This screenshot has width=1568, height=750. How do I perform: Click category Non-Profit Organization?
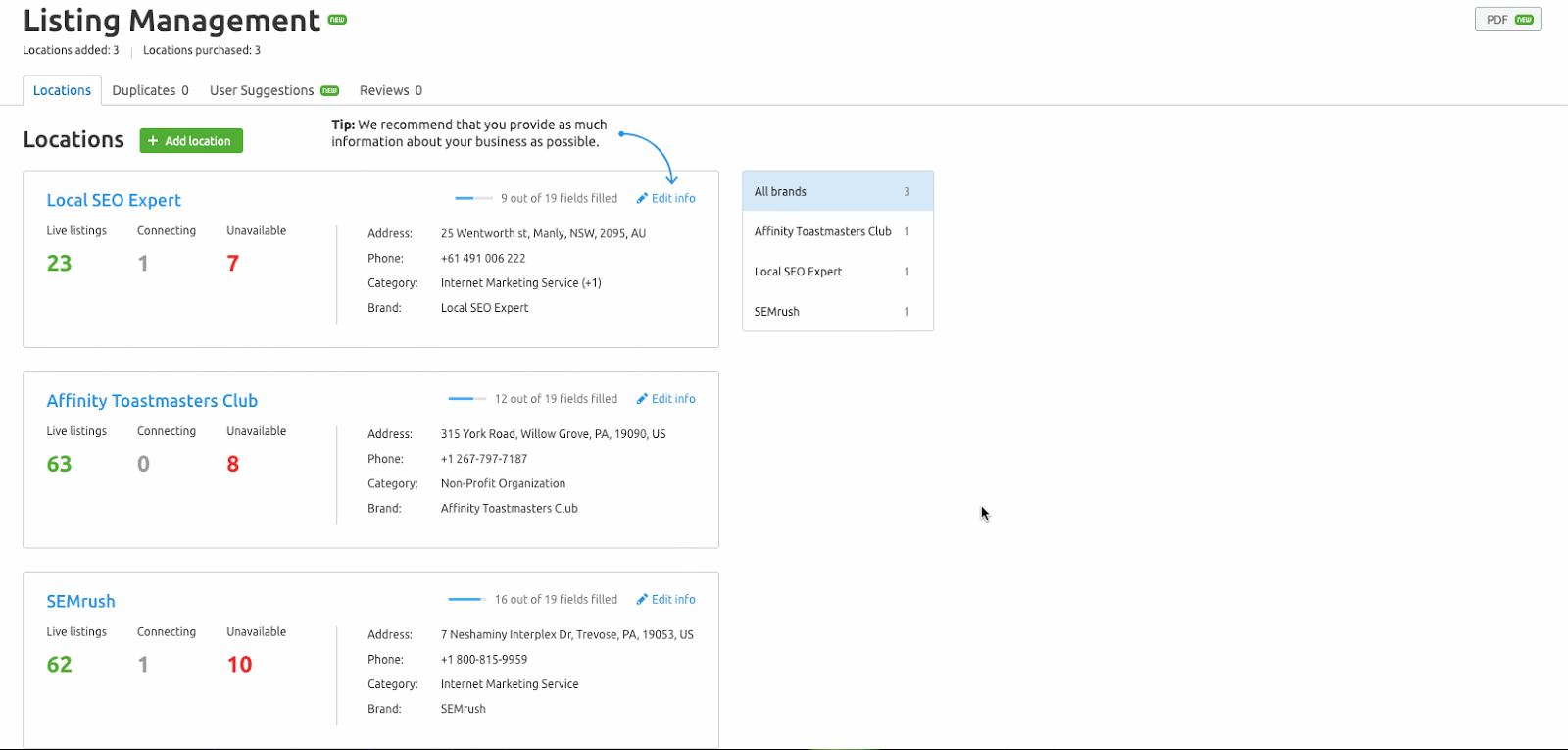click(x=503, y=483)
